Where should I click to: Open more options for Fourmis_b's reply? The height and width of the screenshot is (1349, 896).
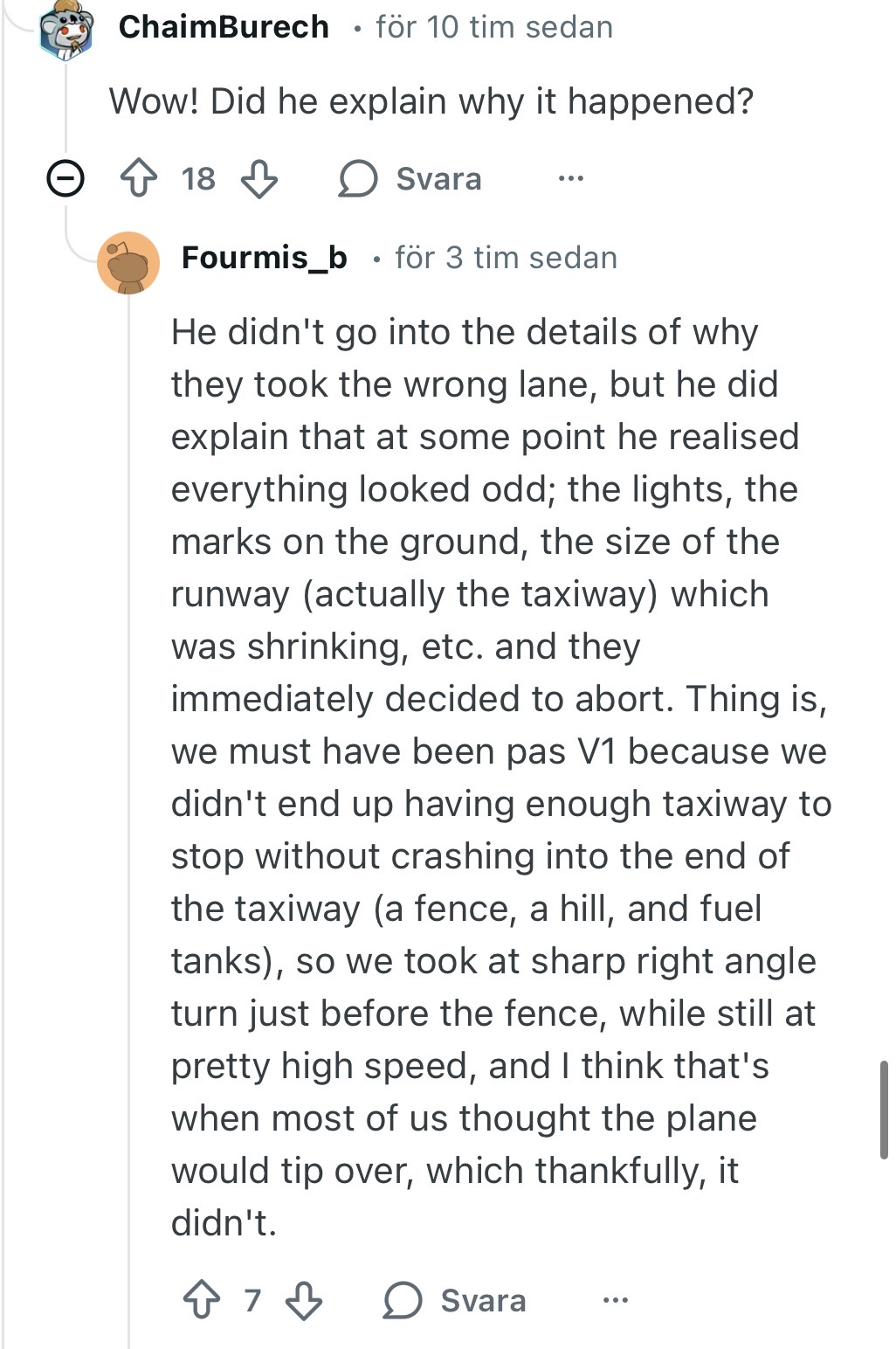pos(616,1300)
